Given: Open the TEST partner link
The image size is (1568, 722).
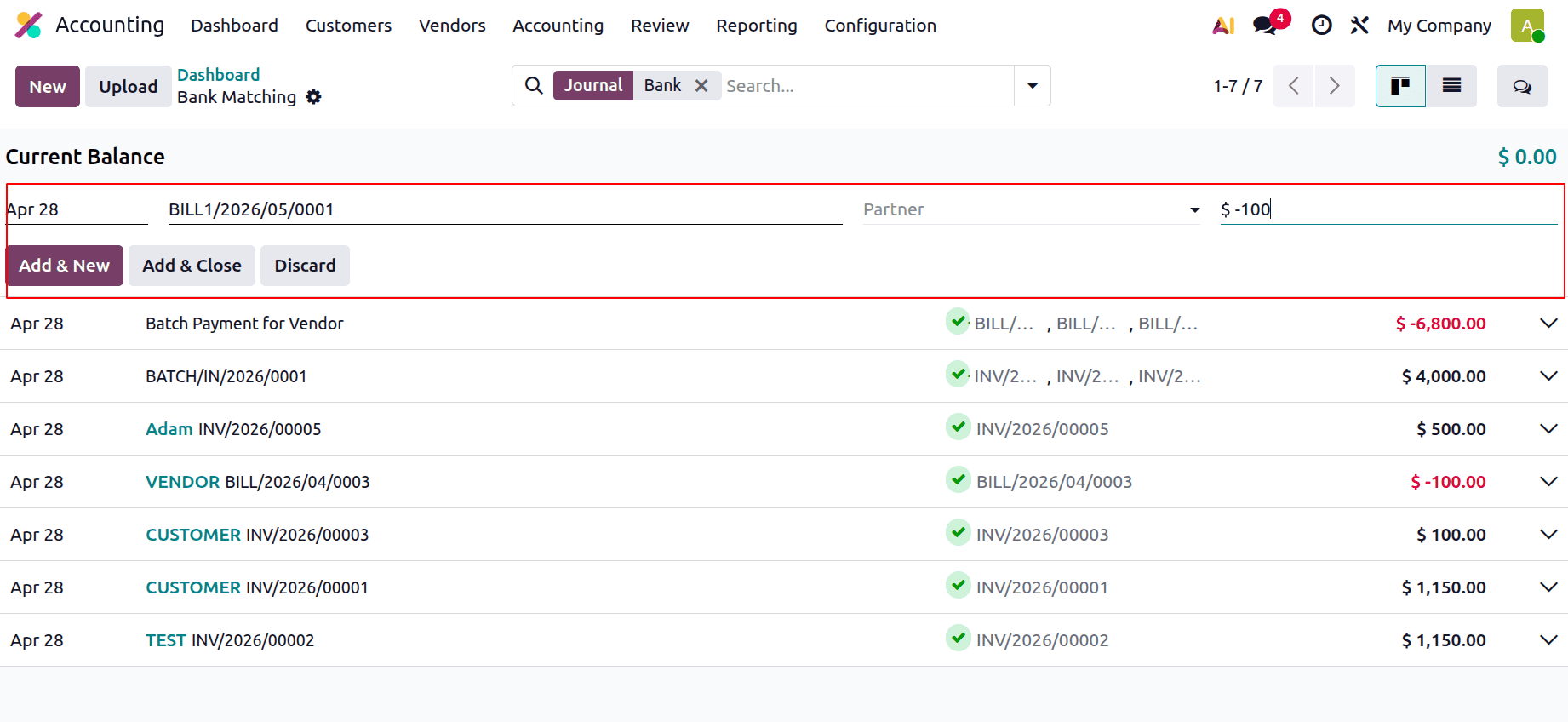Looking at the screenshot, I should coord(166,640).
